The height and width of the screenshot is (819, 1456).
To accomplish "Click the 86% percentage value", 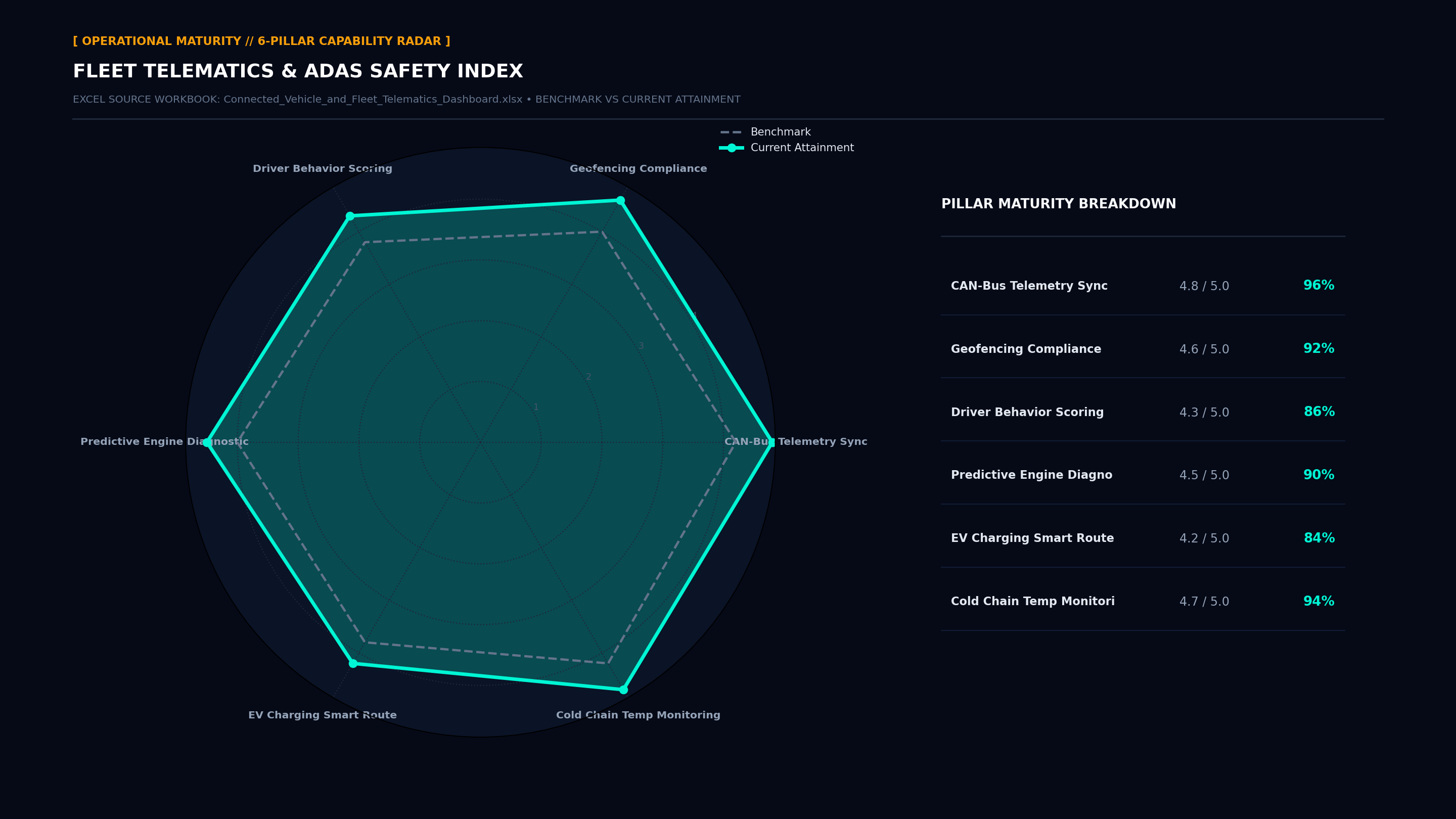I will click(x=1318, y=413).
